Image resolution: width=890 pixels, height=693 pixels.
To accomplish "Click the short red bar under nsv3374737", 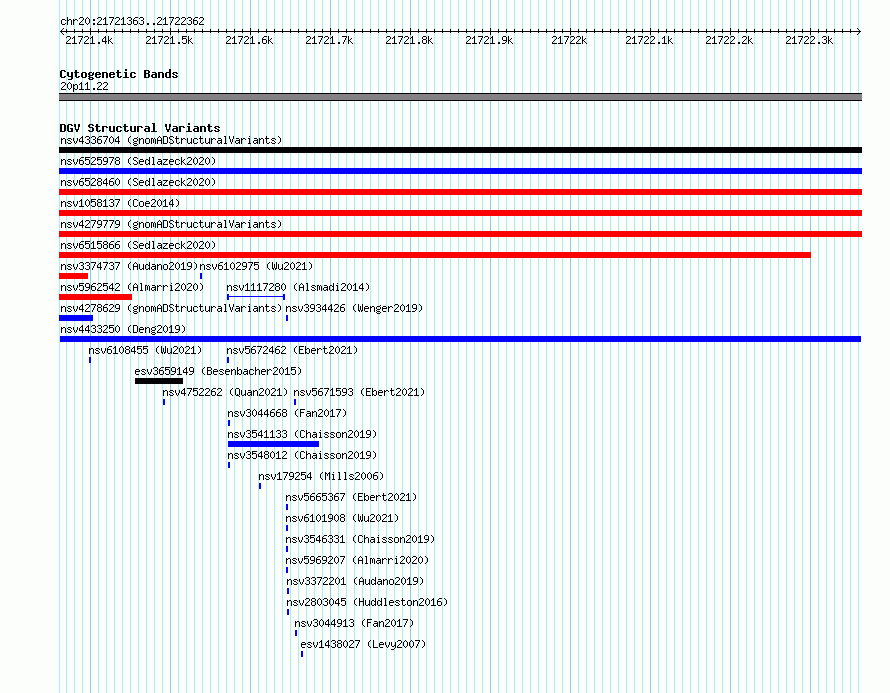I will [74, 276].
